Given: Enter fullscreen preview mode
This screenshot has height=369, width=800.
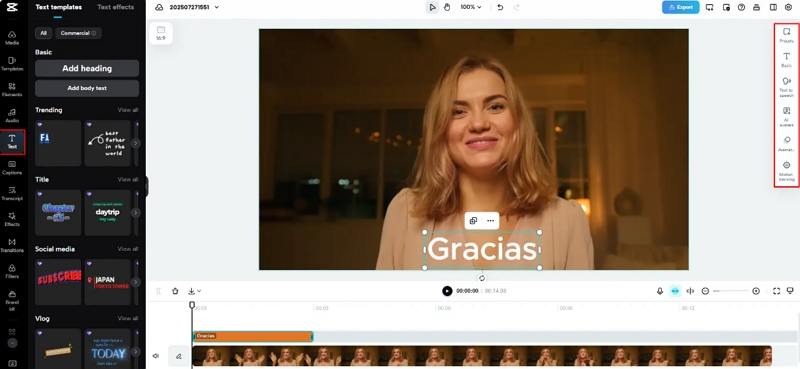Looking at the screenshot, I should pyautogui.click(x=776, y=291).
